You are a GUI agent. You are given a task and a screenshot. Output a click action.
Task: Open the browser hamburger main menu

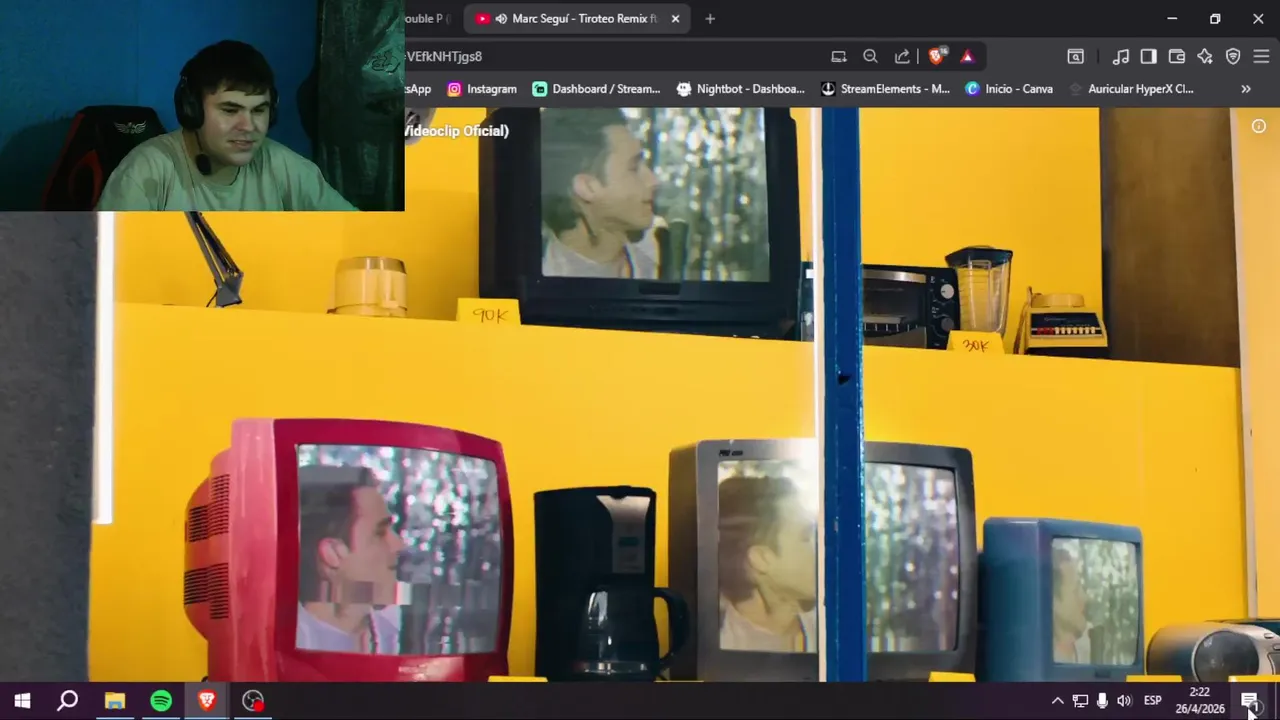coord(1261,57)
